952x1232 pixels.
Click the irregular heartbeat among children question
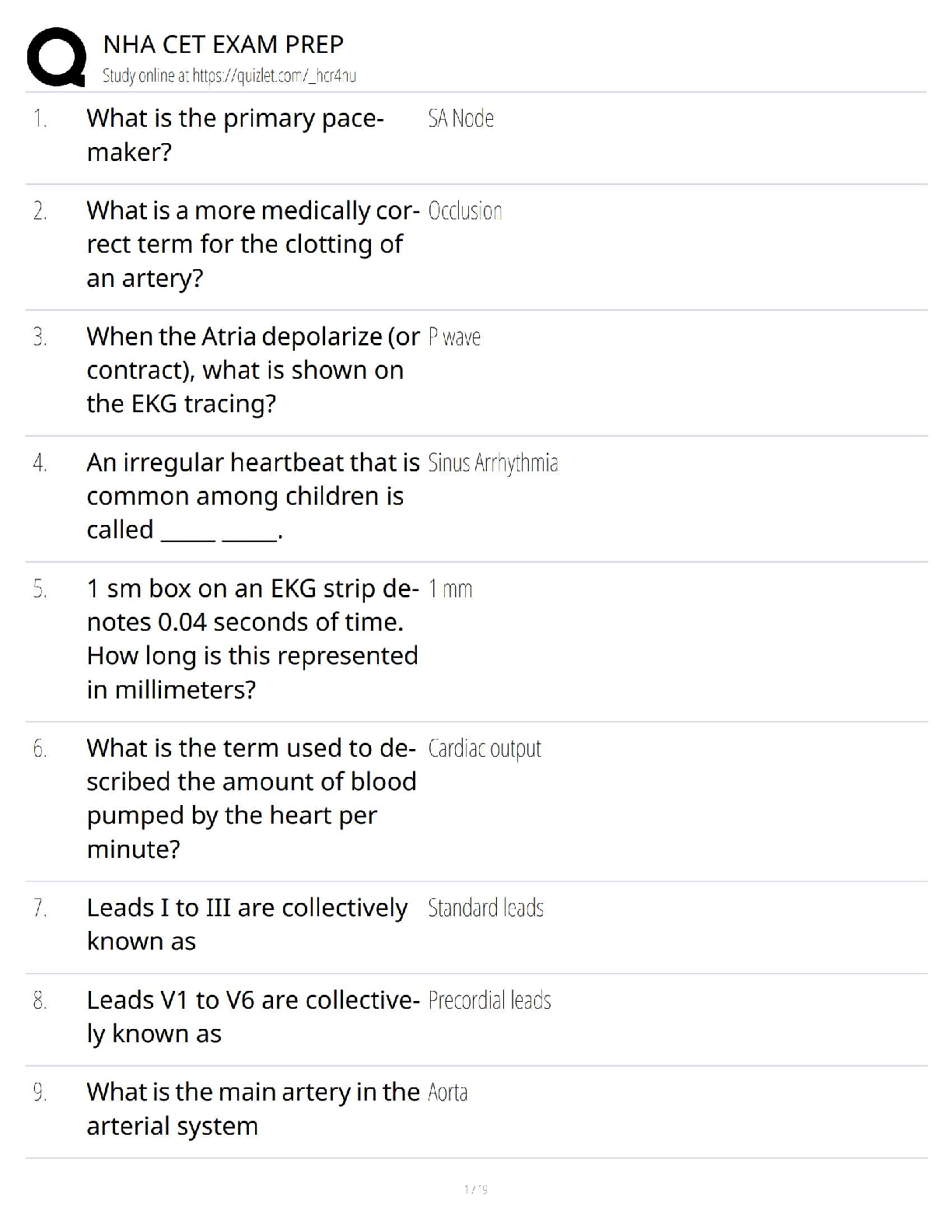click(253, 496)
